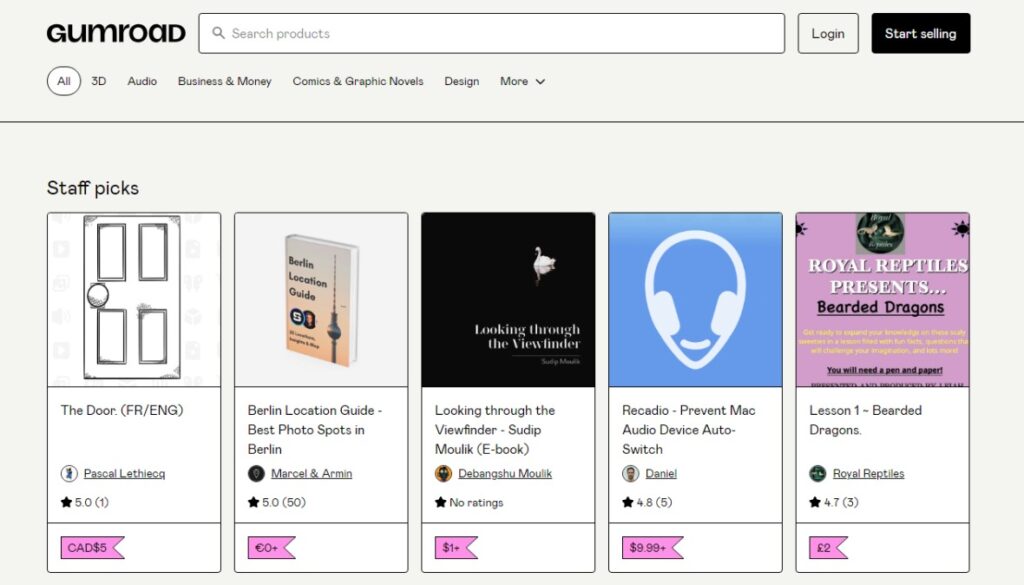Image resolution: width=1024 pixels, height=585 pixels.
Task: Open The Door. (FR/ENG) title
Action: (x=122, y=410)
